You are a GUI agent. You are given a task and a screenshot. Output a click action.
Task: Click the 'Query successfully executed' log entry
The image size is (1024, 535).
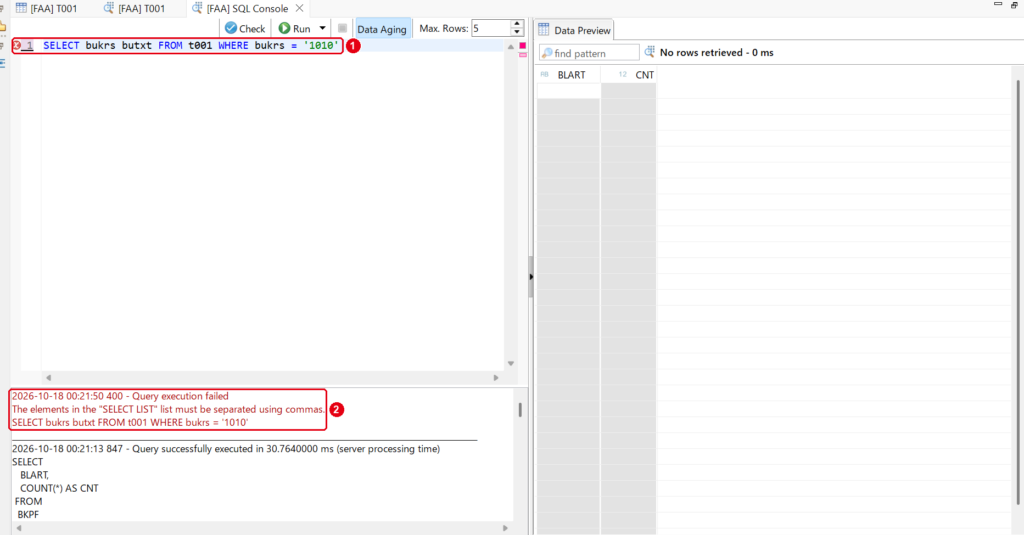coord(226,449)
